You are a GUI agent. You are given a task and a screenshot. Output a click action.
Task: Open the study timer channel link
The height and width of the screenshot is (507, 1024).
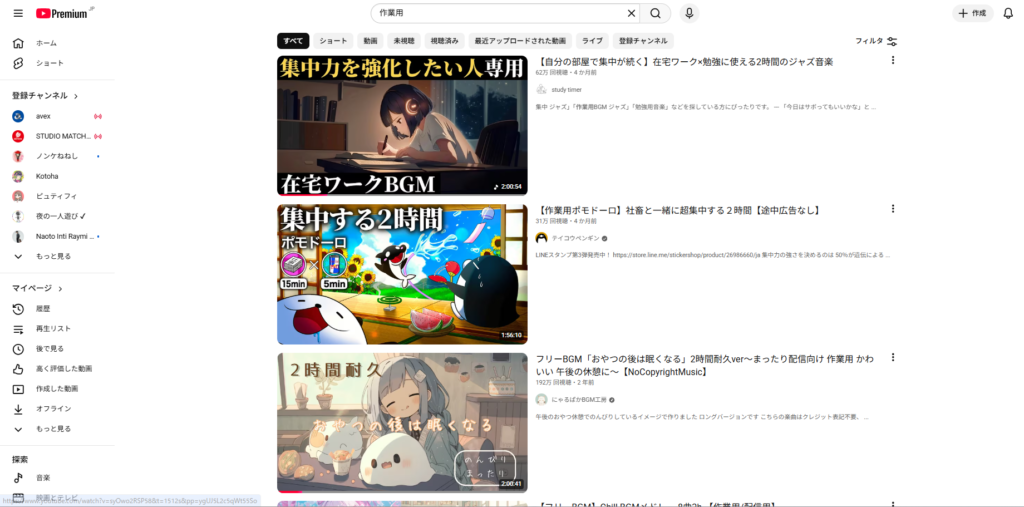coord(566,89)
